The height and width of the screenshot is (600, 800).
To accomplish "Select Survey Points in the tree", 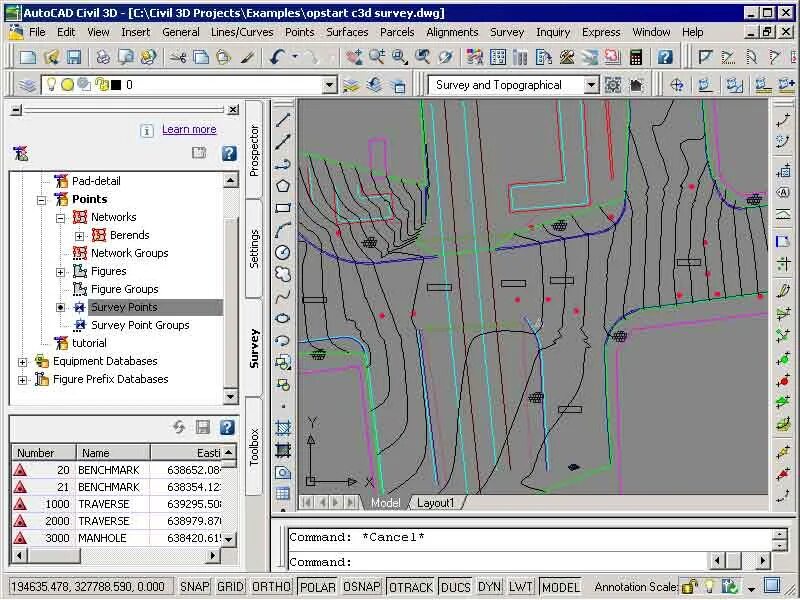I will (x=124, y=307).
